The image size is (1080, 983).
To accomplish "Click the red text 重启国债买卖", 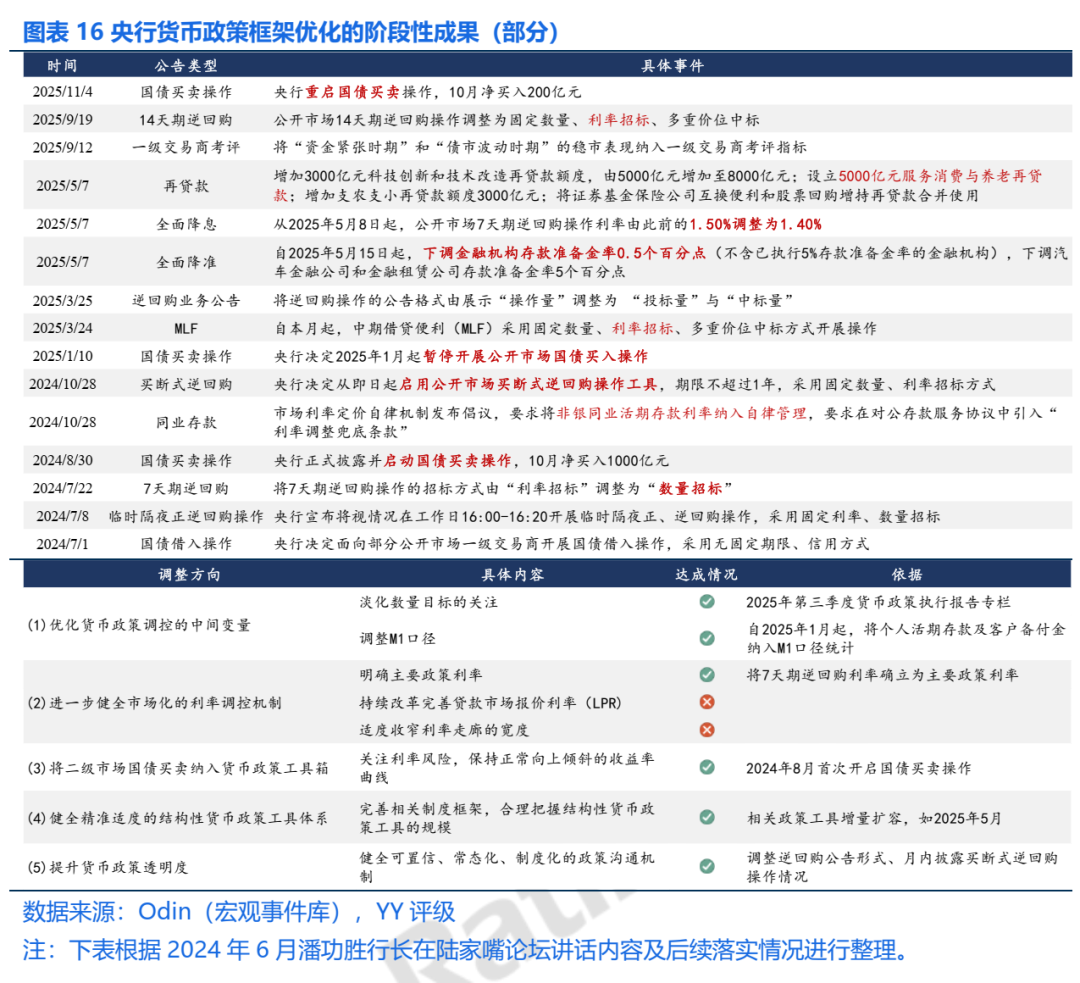I will pyautogui.click(x=352, y=92).
